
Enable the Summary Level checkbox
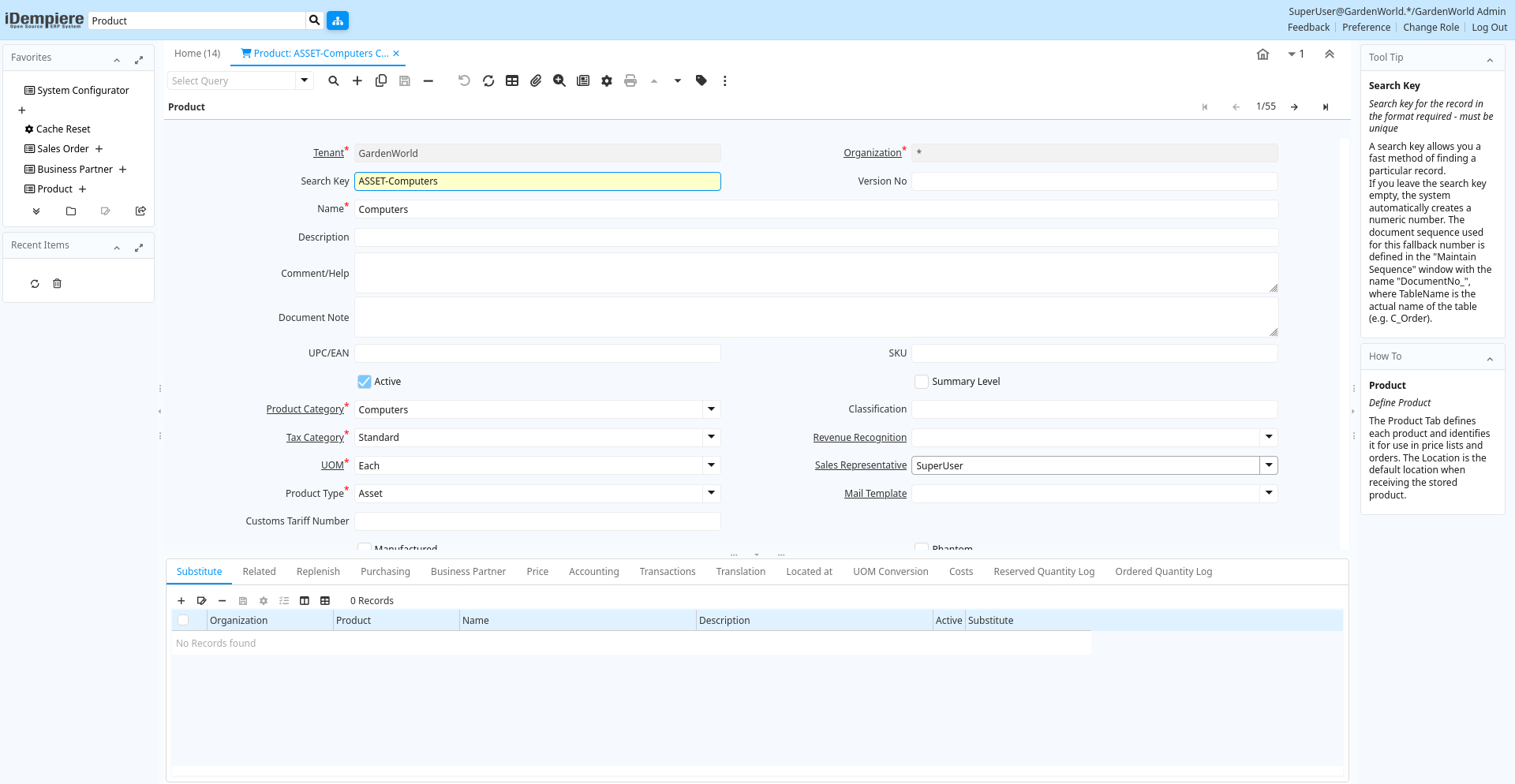(922, 382)
